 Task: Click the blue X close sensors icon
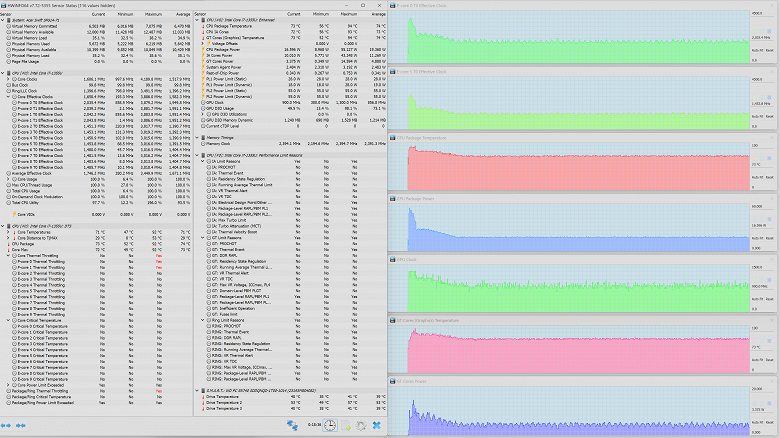pos(377,425)
